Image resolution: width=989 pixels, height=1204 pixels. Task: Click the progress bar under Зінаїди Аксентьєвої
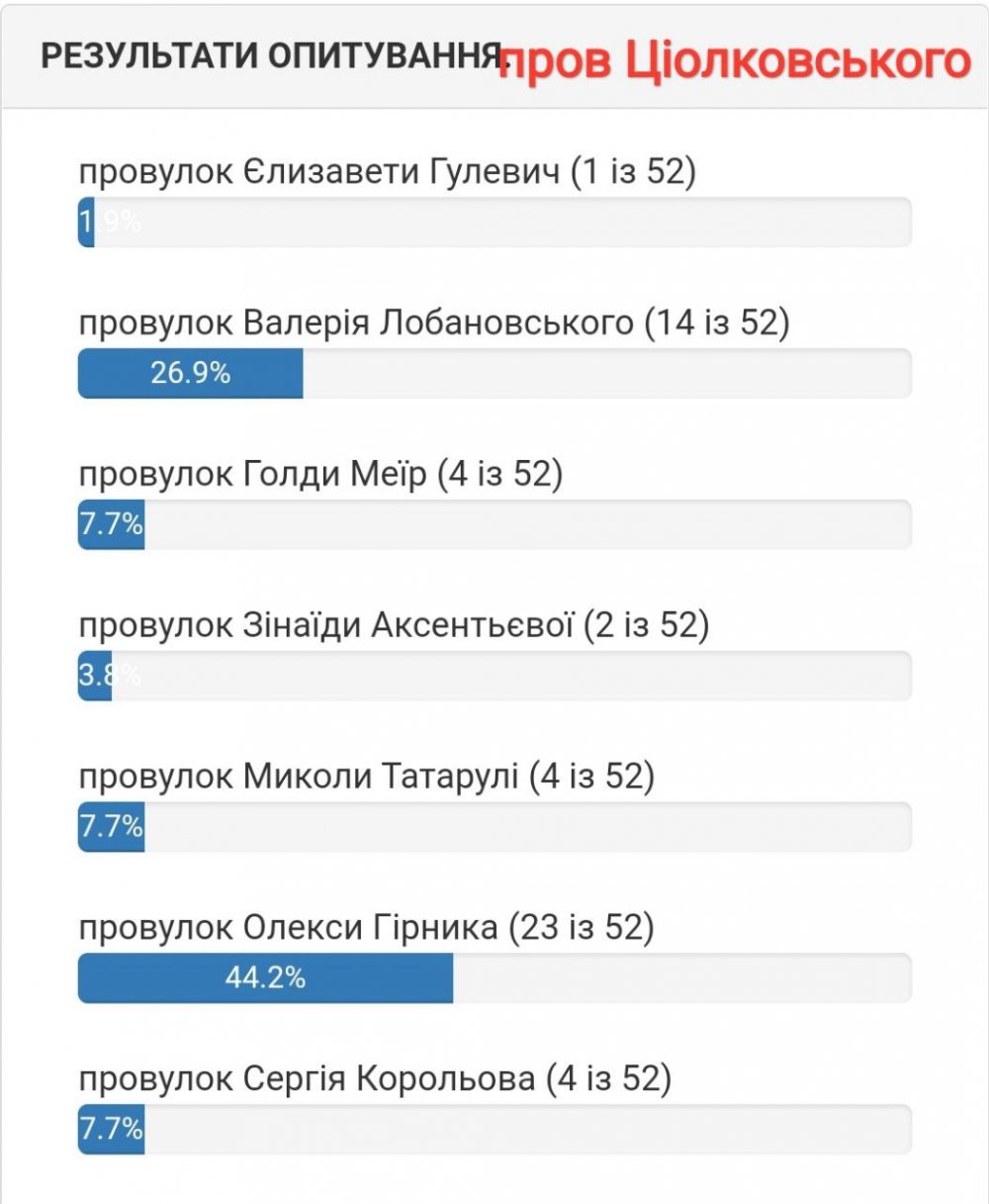tap(494, 677)
